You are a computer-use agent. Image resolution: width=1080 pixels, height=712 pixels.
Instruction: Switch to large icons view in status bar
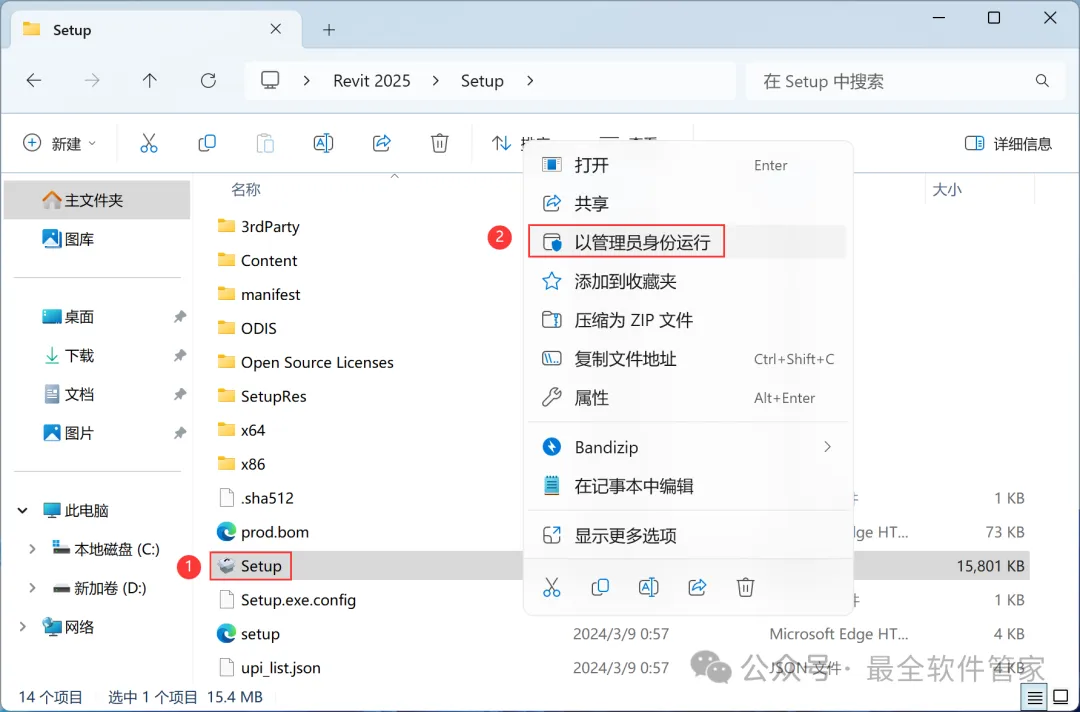(1061, 697)
